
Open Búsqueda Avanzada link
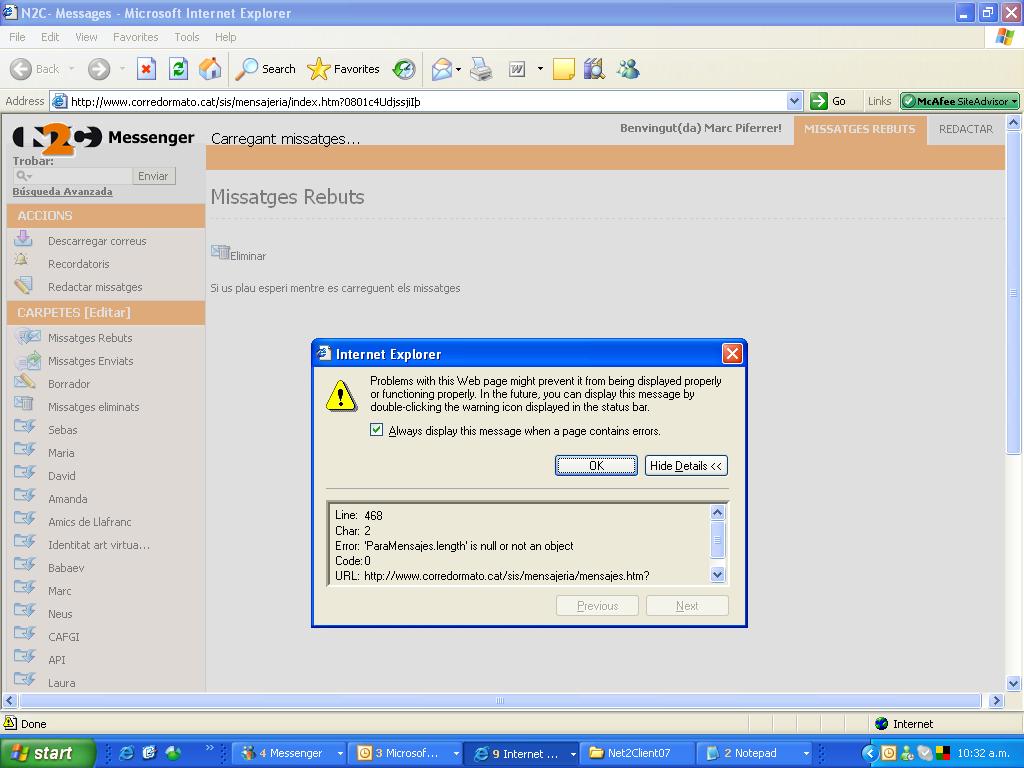(62, 191)
